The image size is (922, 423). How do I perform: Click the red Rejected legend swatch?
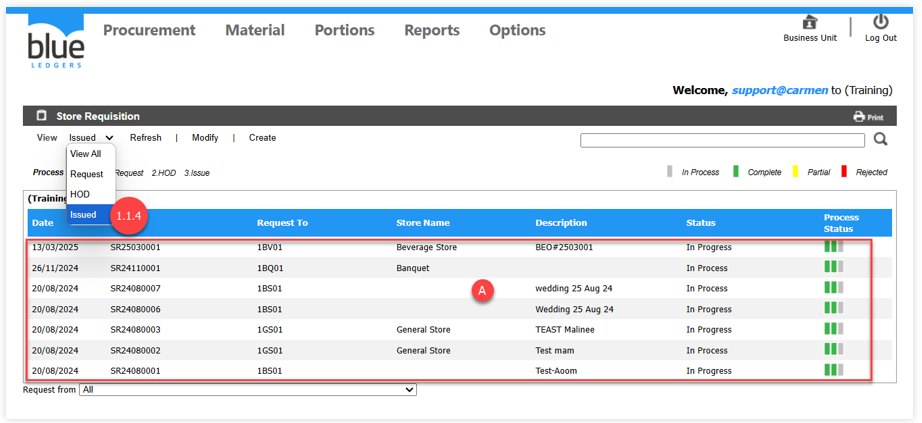pos(846,172)
